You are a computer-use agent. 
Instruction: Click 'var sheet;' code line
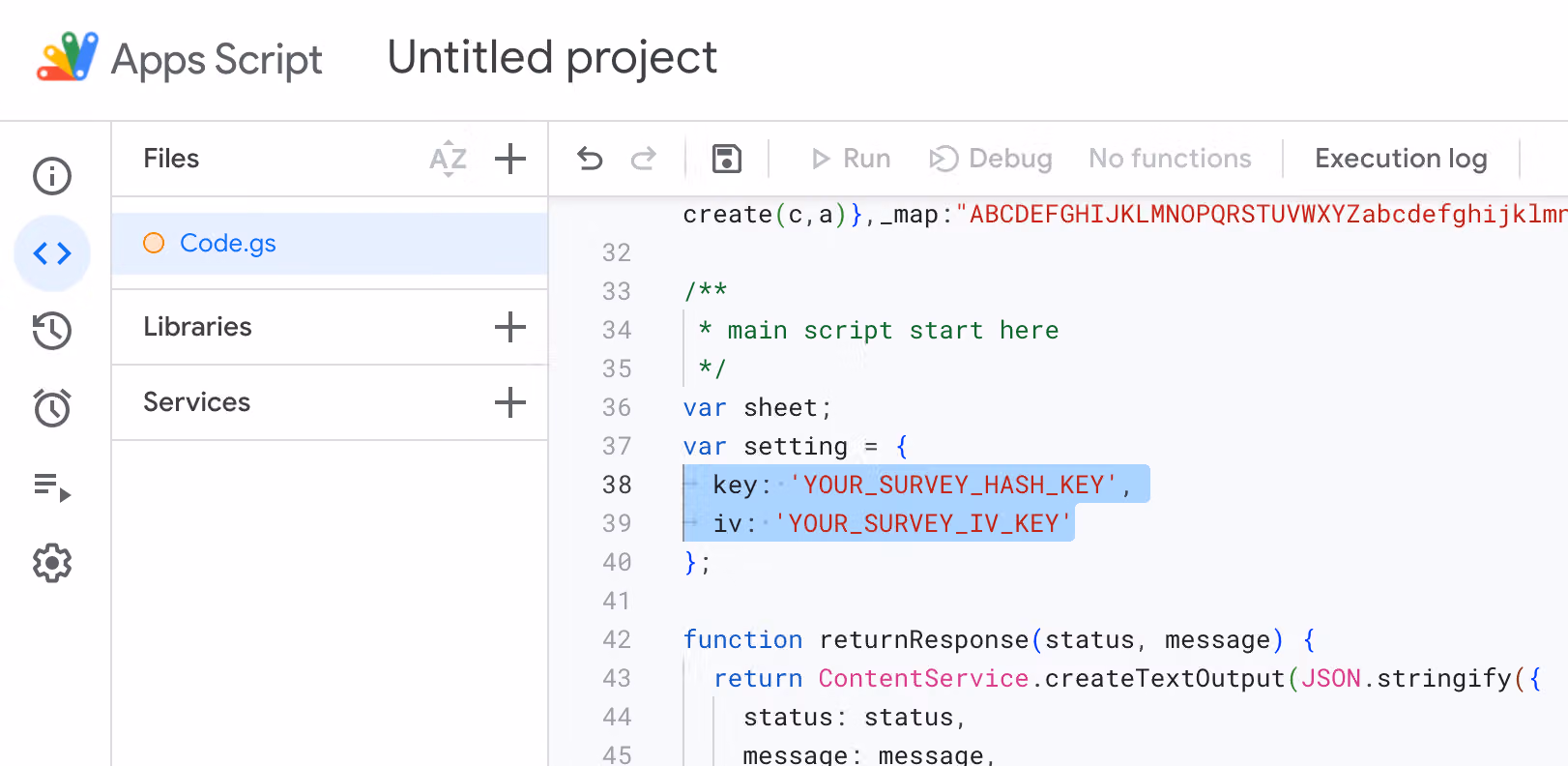(757, 407)
